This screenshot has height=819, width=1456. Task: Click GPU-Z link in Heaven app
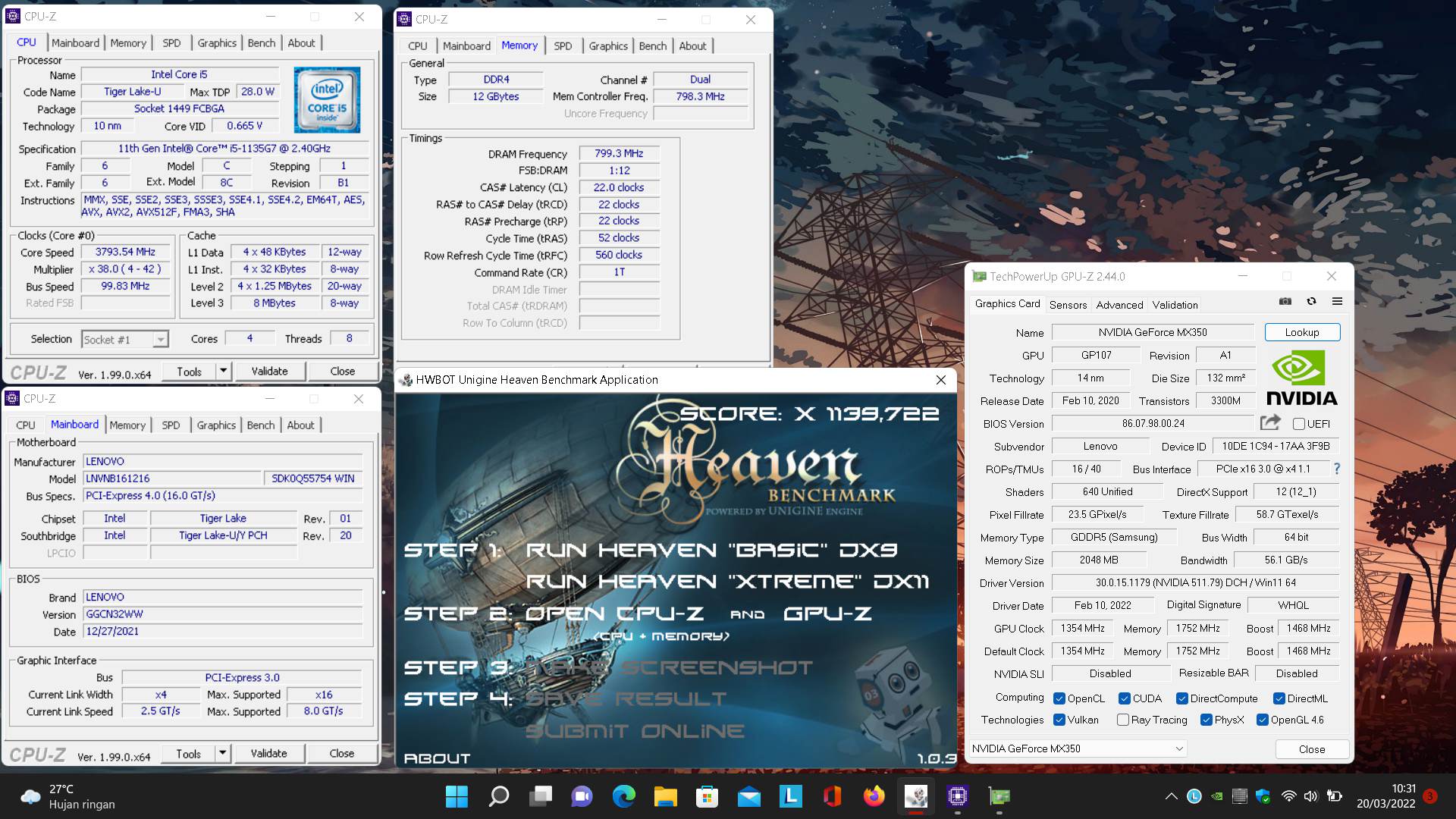click(x=827, y=613)
